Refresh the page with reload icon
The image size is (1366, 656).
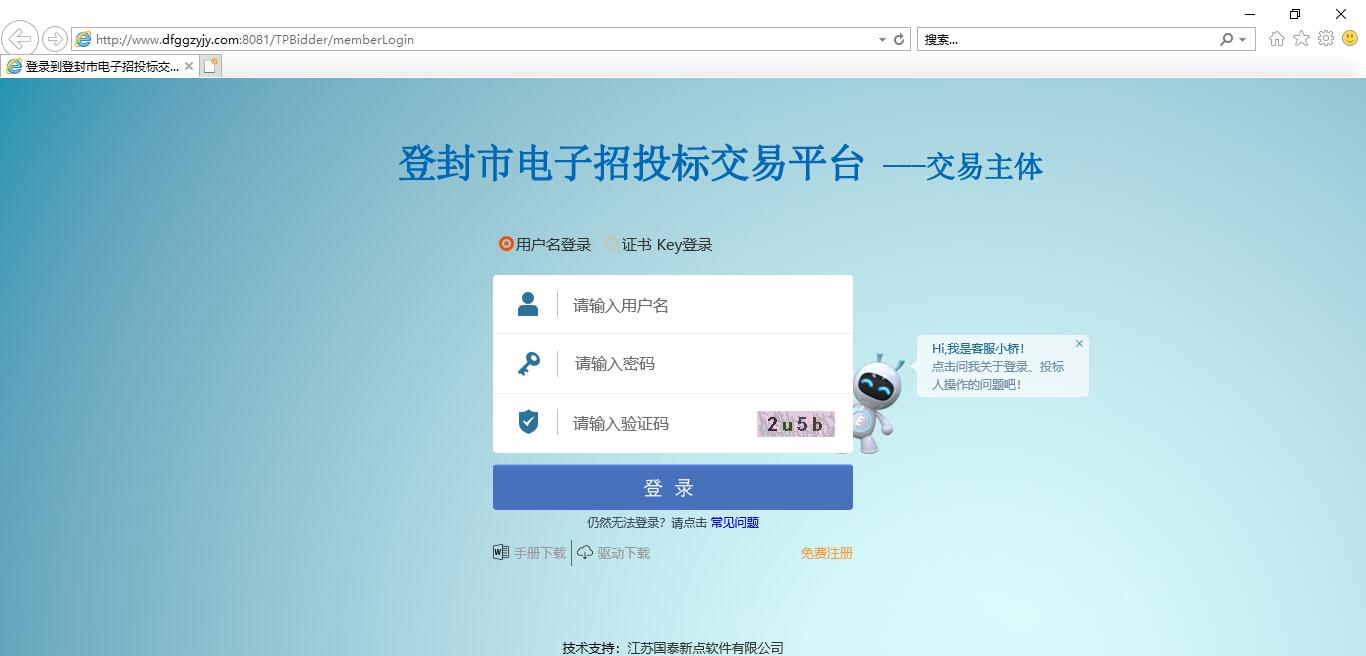[x=899, y=40]
